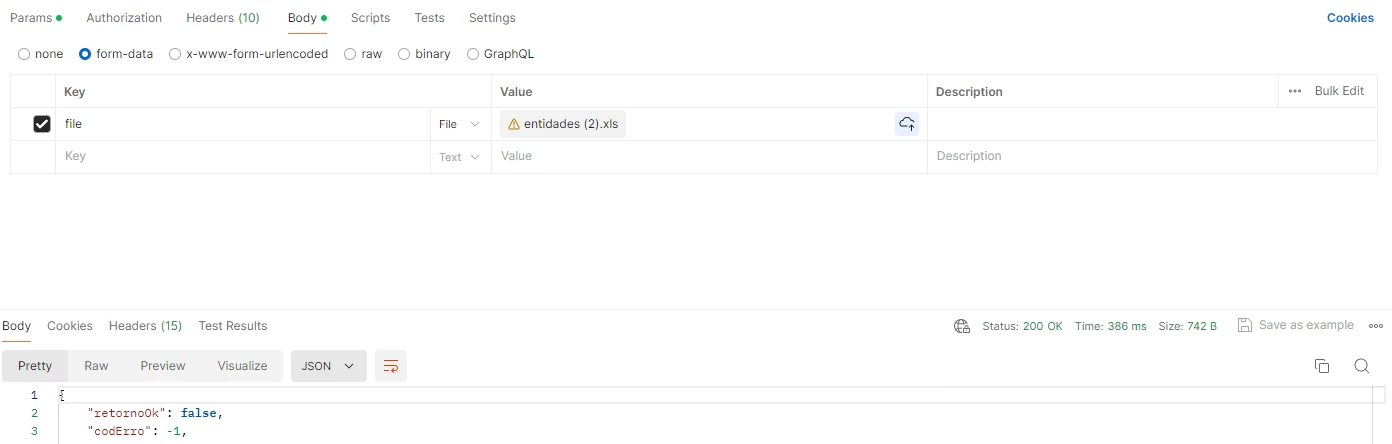Choose the x-www-form-urlencoded radio option
The height and width of the screenshot is (444, 1392).
click(x=175, y=54)
